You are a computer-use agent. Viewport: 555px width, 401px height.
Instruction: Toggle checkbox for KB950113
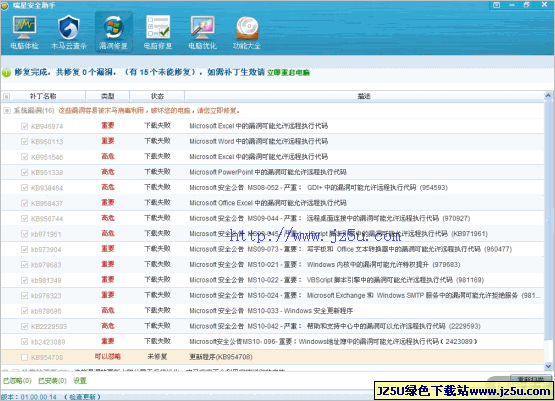(x=24, y=142)
